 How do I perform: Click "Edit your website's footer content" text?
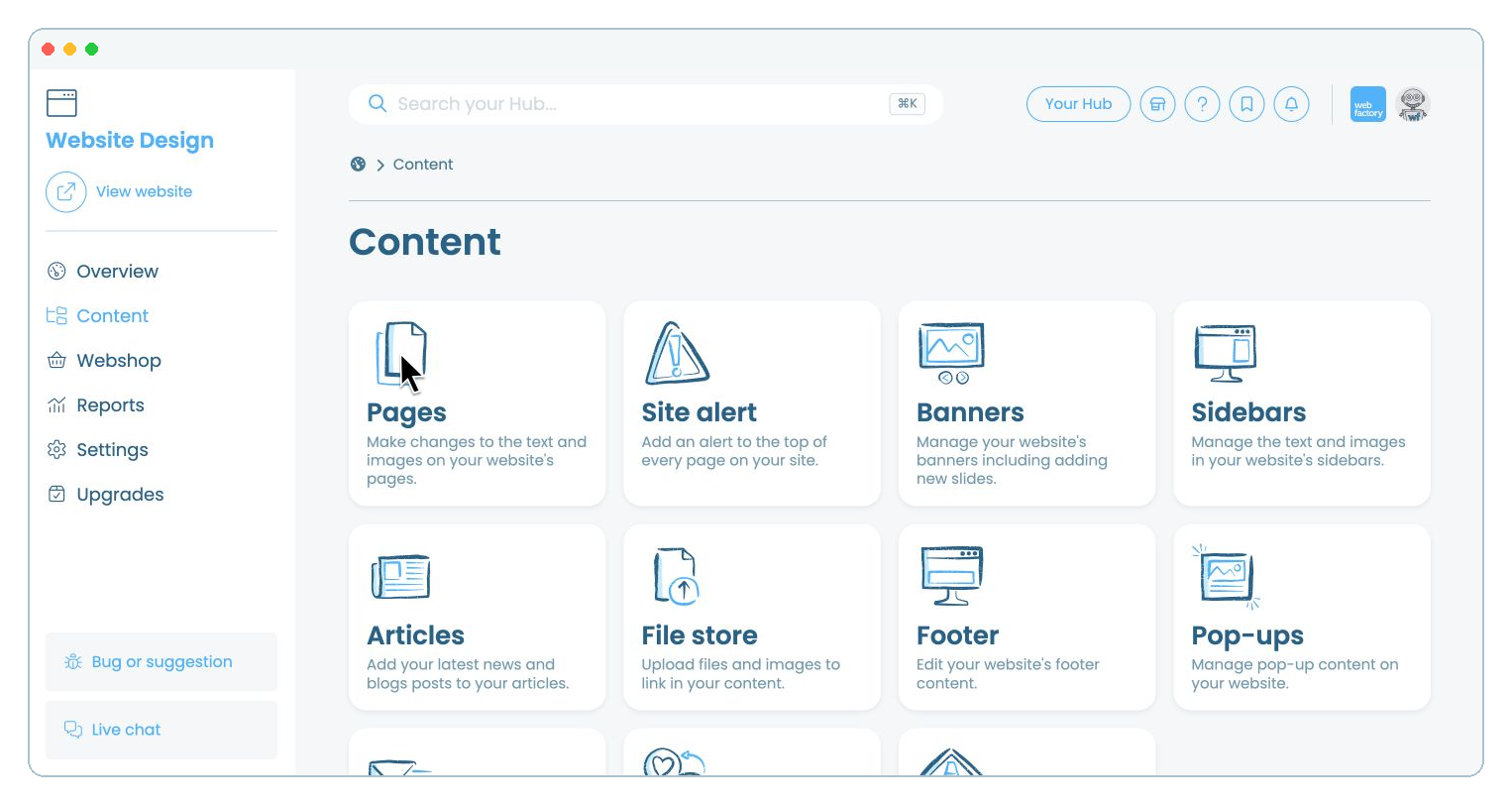(x=1008, y=674)
